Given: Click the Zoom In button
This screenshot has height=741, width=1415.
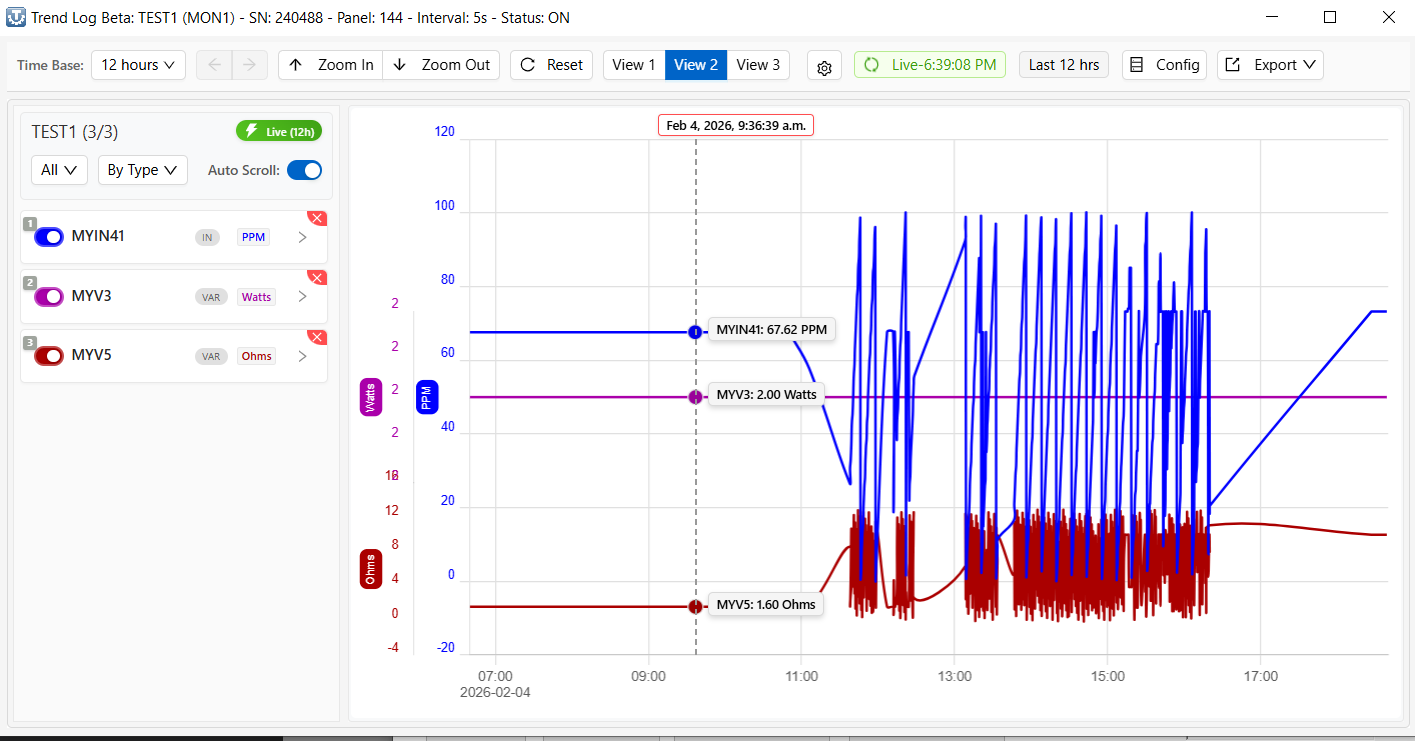Looking at the screenshot, I should coord(331,65).
